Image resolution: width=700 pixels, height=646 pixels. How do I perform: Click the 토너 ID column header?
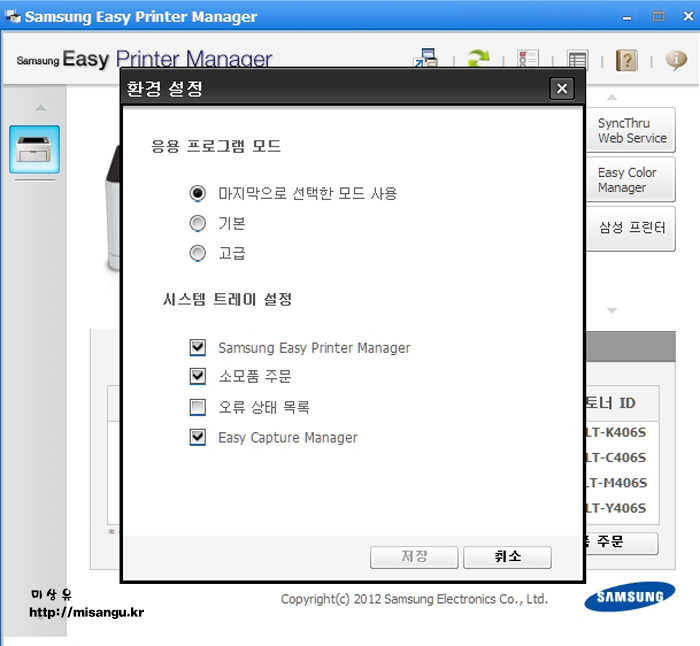[x=621, y=403]
